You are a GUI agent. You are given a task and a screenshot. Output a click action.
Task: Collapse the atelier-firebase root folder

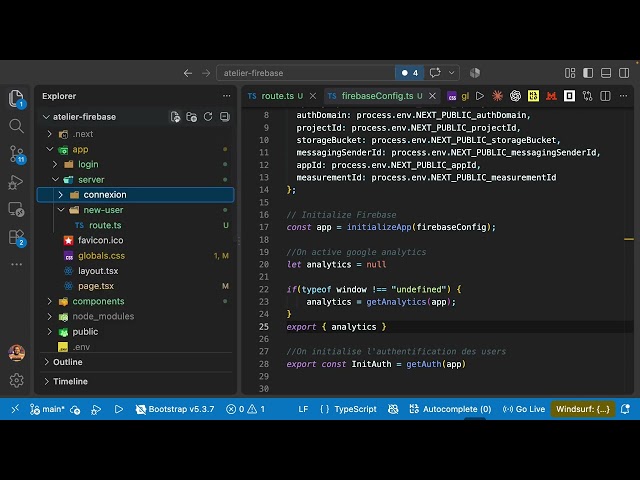point(46,117)
